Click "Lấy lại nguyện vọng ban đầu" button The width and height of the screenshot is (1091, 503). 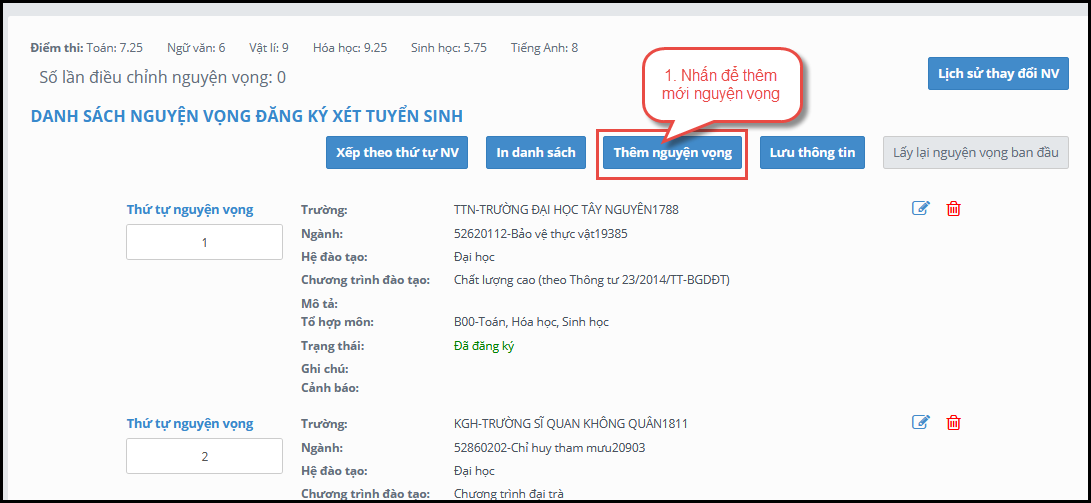click(x=975, y=152)
